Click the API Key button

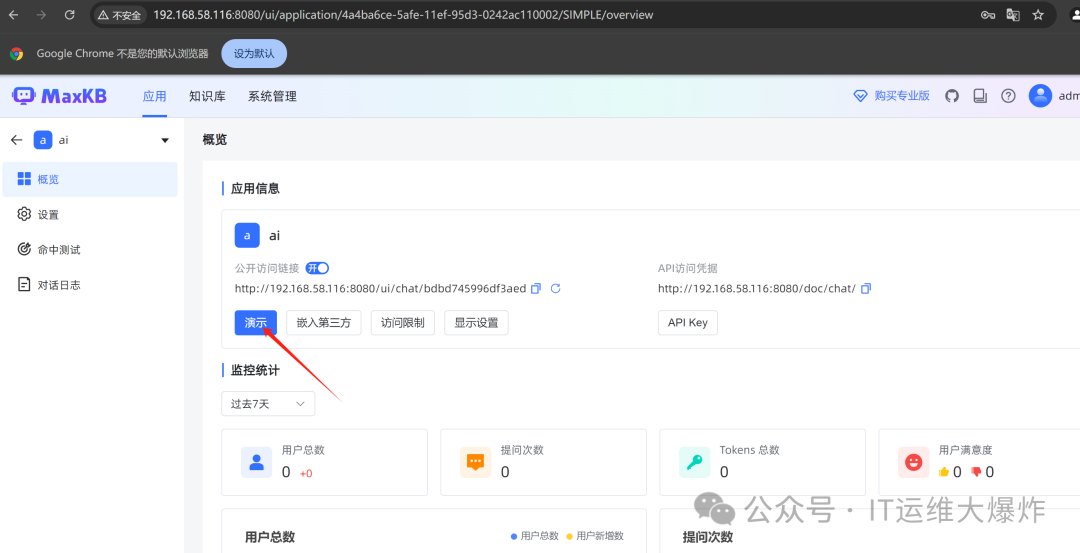coord(688,322)
